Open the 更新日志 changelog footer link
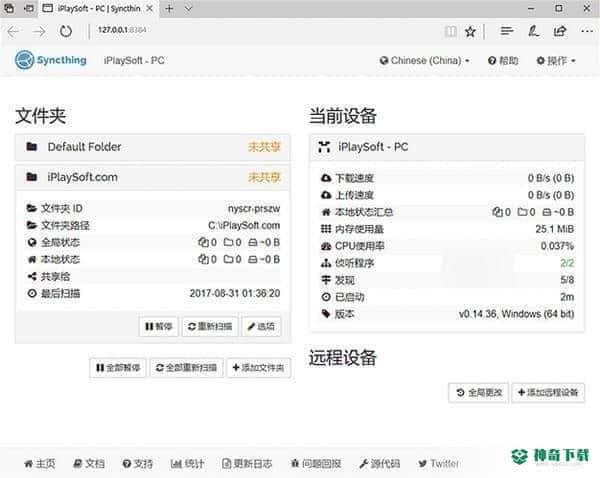This screenshot has width=600, height=478. 247,464
